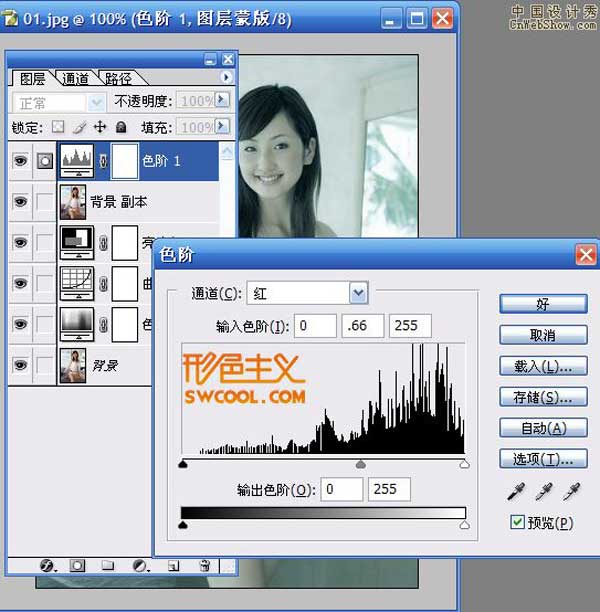Screen dimensions: 600x612
Task: Create a new layer group folder
Action: point(108,565)
